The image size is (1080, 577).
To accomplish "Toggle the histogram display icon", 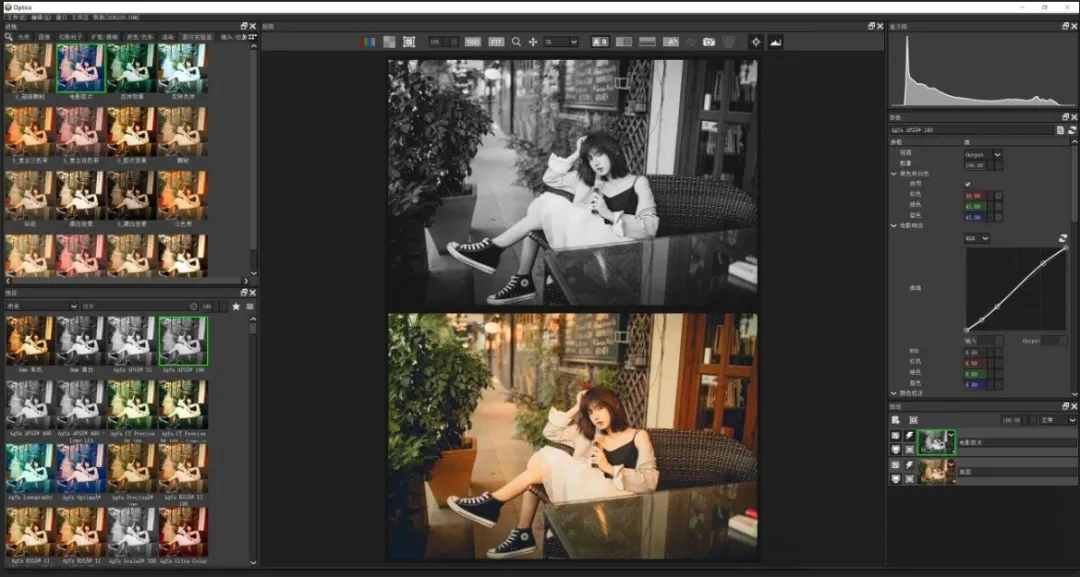I will coord(775,42).
